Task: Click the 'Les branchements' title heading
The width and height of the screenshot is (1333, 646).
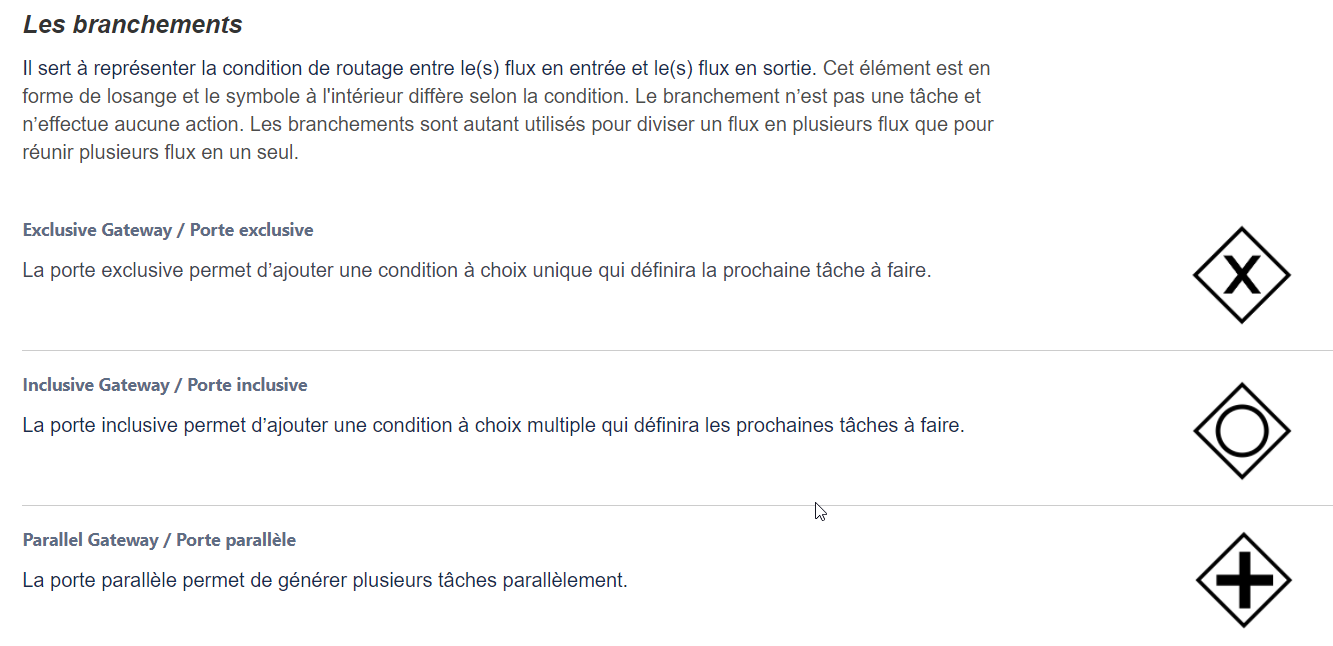Action: click(x=133, y=24)
